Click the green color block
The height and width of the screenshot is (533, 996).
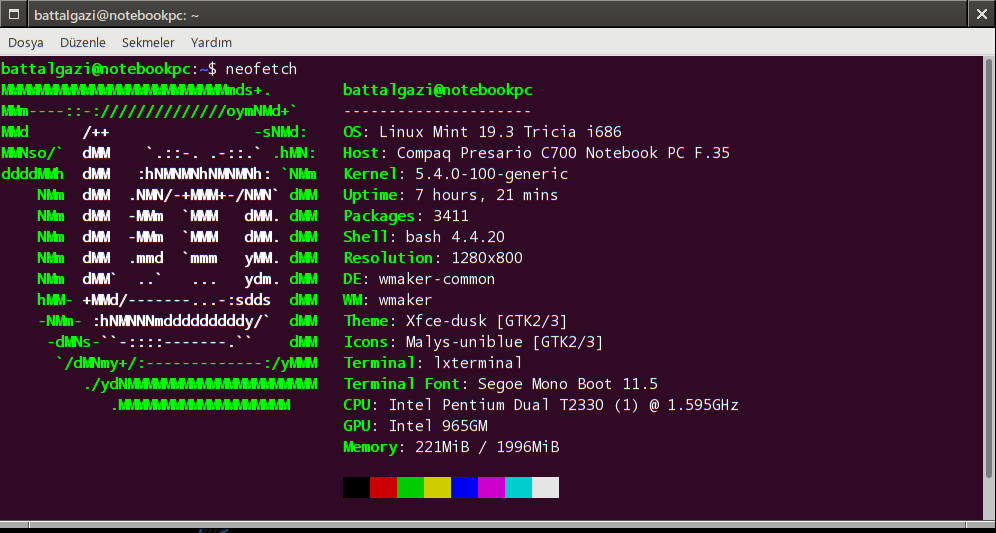(x=410, y=487)
